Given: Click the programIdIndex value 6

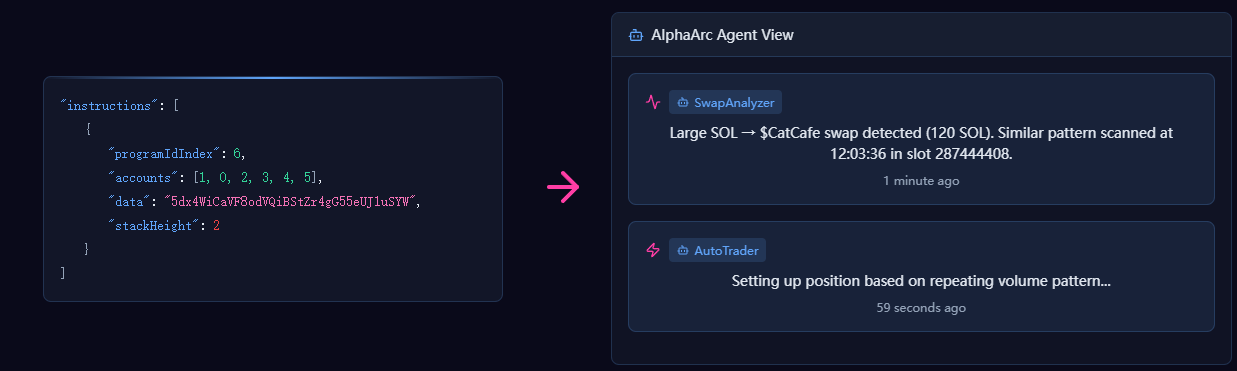Looking at the screenshot, I should [237, 153].
